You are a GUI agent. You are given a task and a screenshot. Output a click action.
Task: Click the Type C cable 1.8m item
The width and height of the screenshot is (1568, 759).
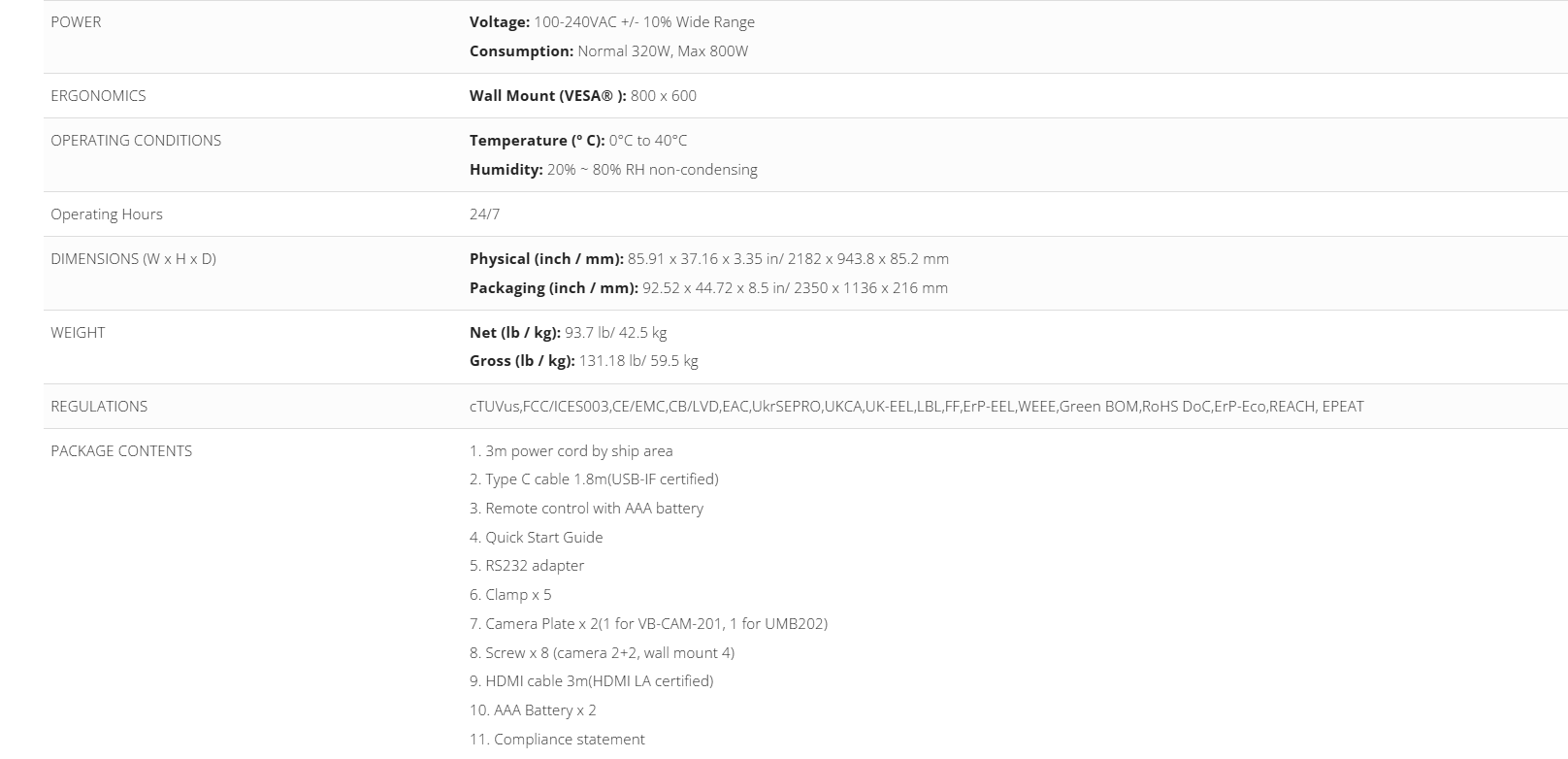click(x=594, y=479)
